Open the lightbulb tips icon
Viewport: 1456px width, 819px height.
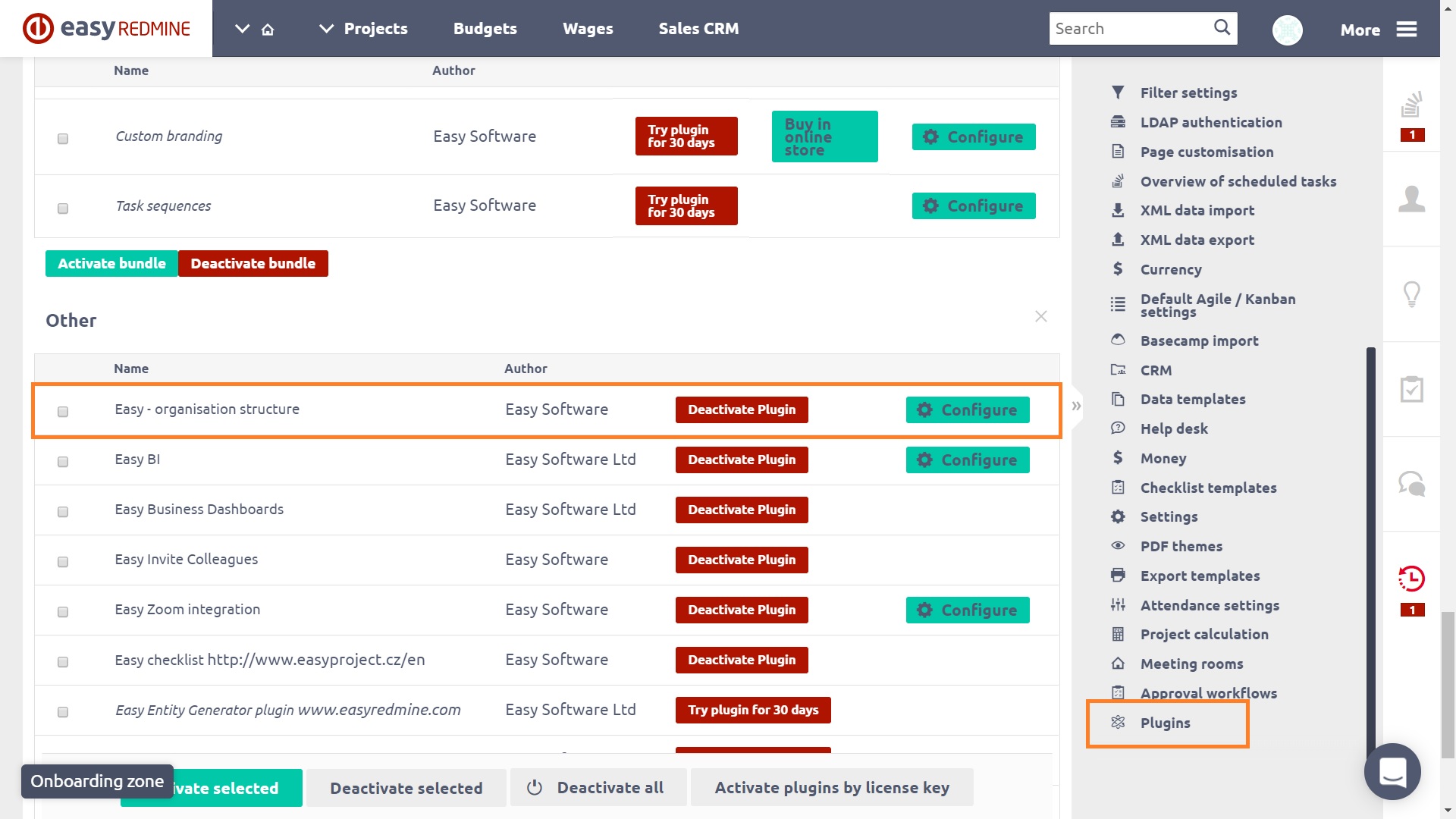pyautogui.click(x=1411, y=293)
